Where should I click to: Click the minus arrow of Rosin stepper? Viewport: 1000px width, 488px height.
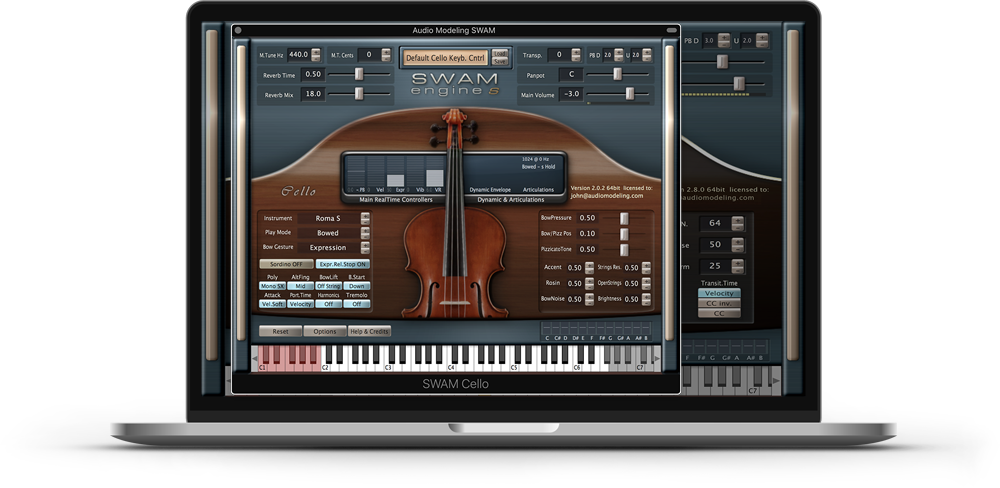[589, 286]
